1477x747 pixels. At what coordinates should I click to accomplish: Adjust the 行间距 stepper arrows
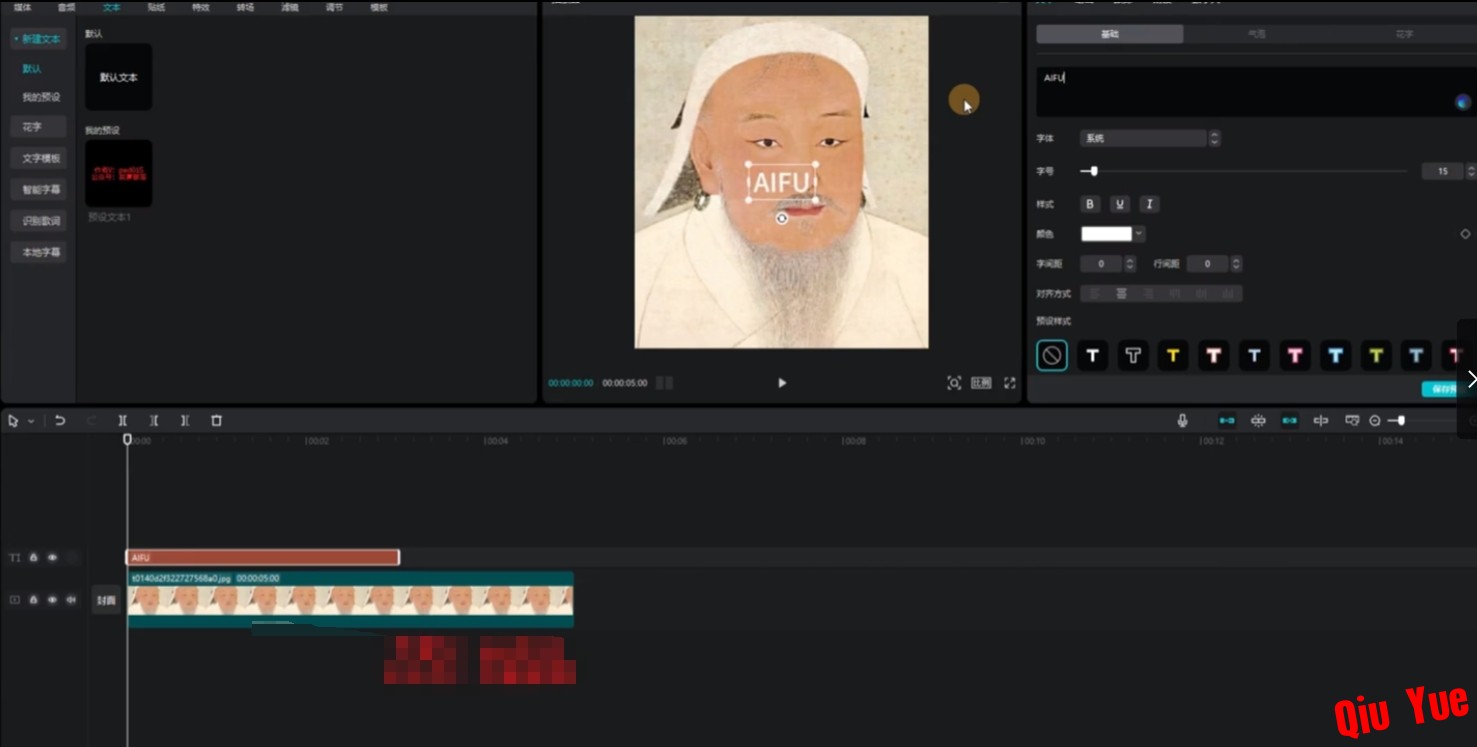[1236, 264]
